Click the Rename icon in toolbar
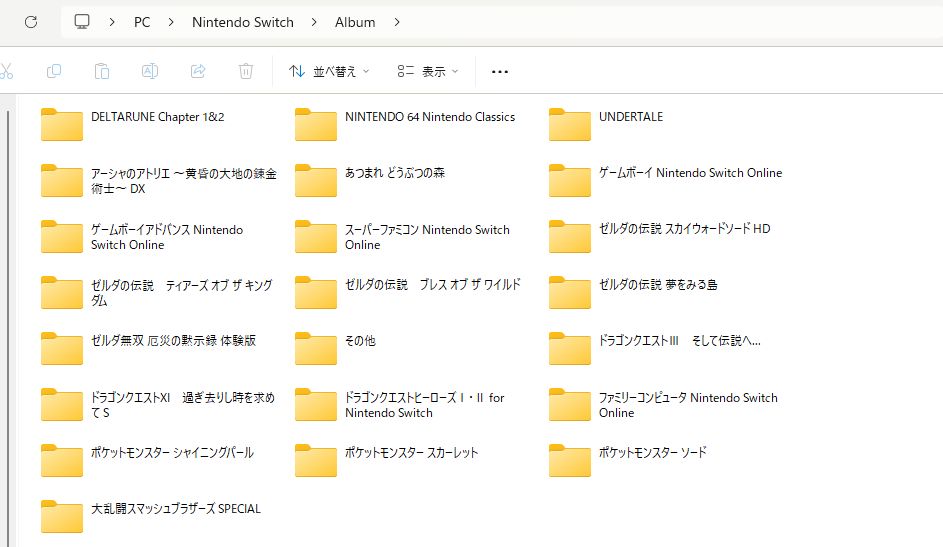 150,71
